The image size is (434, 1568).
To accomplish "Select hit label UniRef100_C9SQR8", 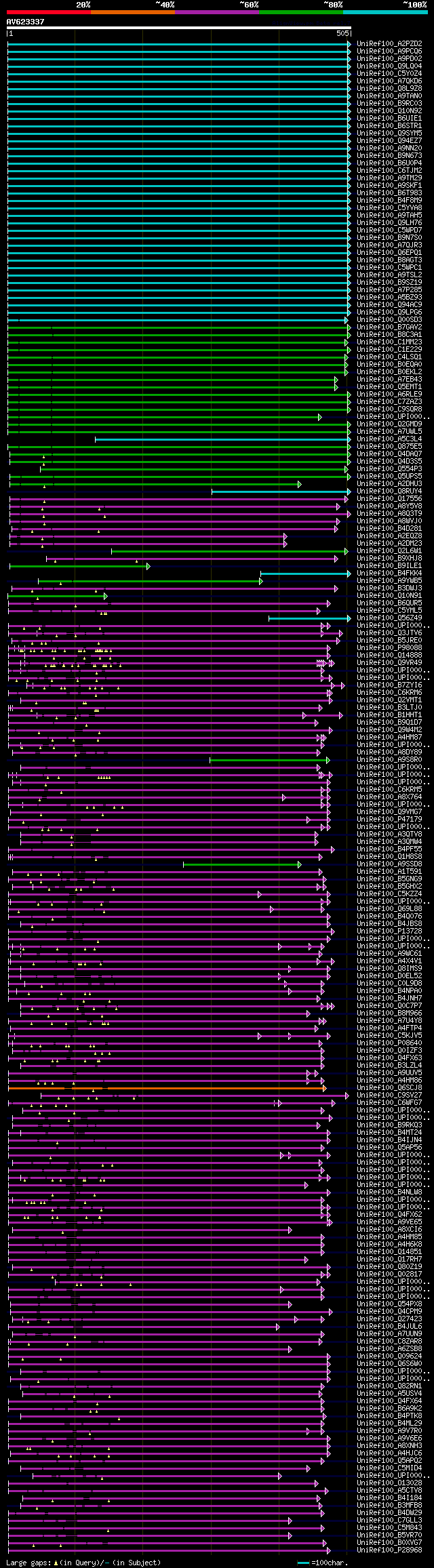I will click(x=389, y=409).
